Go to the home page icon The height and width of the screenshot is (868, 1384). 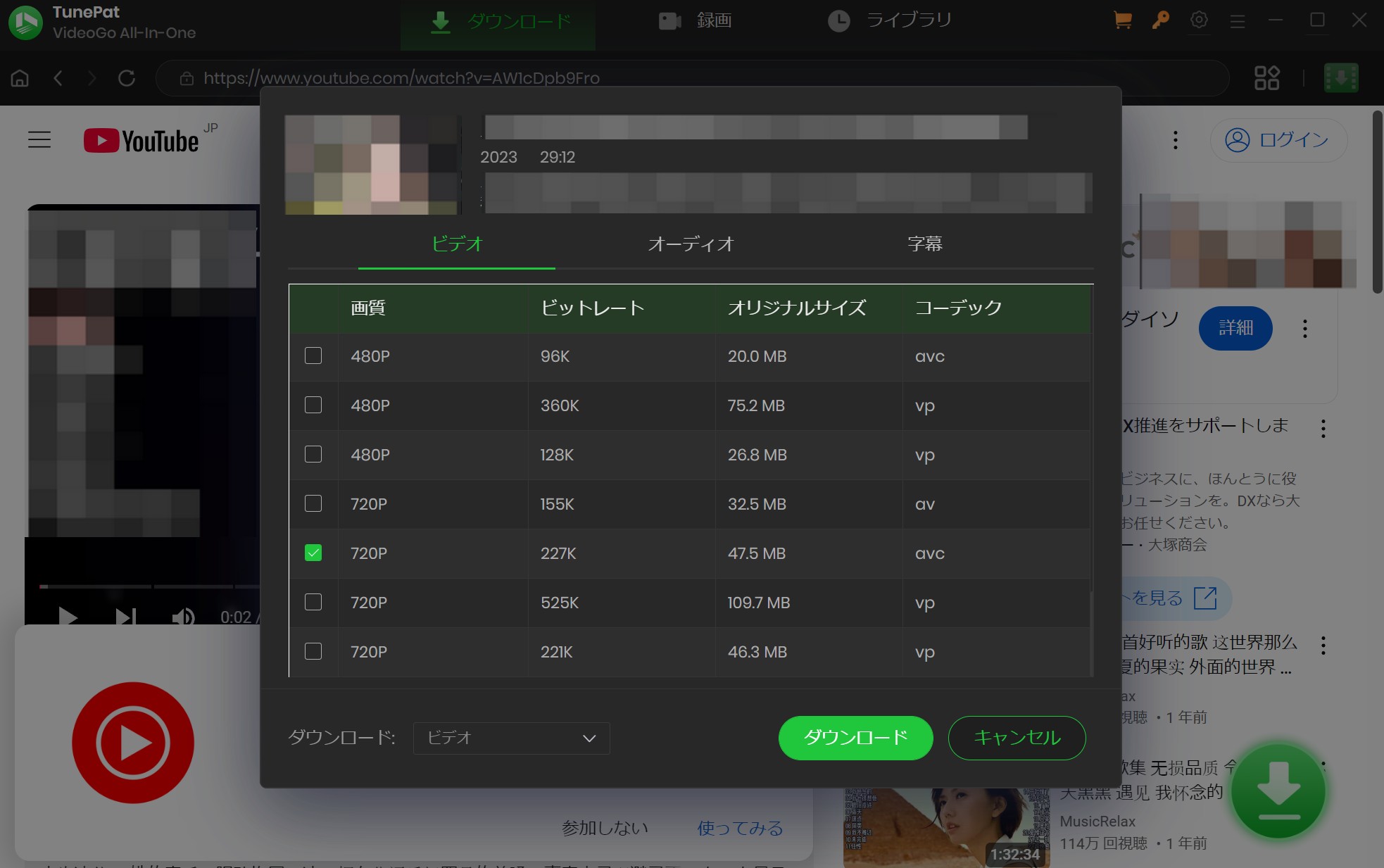point(20,78)
